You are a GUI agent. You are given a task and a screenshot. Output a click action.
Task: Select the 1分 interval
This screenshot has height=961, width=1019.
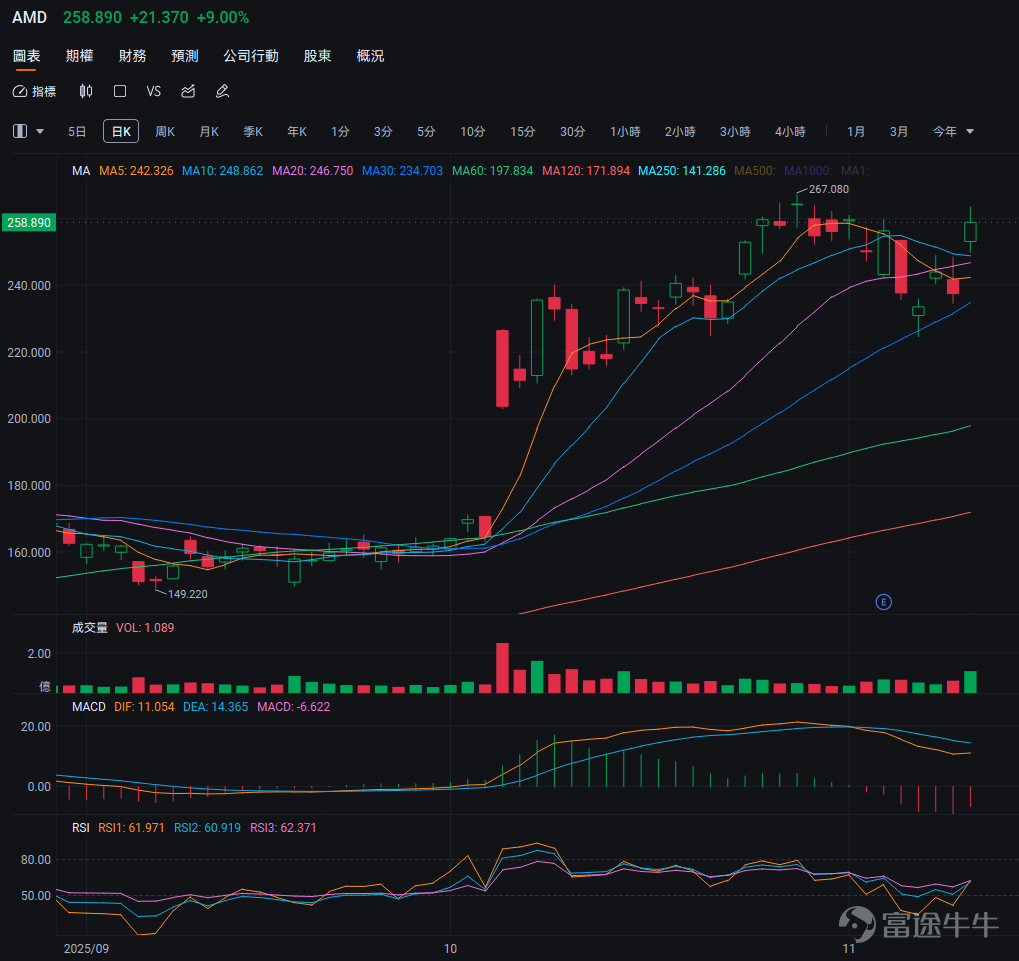pyautogui.click(x=340, y=132)
